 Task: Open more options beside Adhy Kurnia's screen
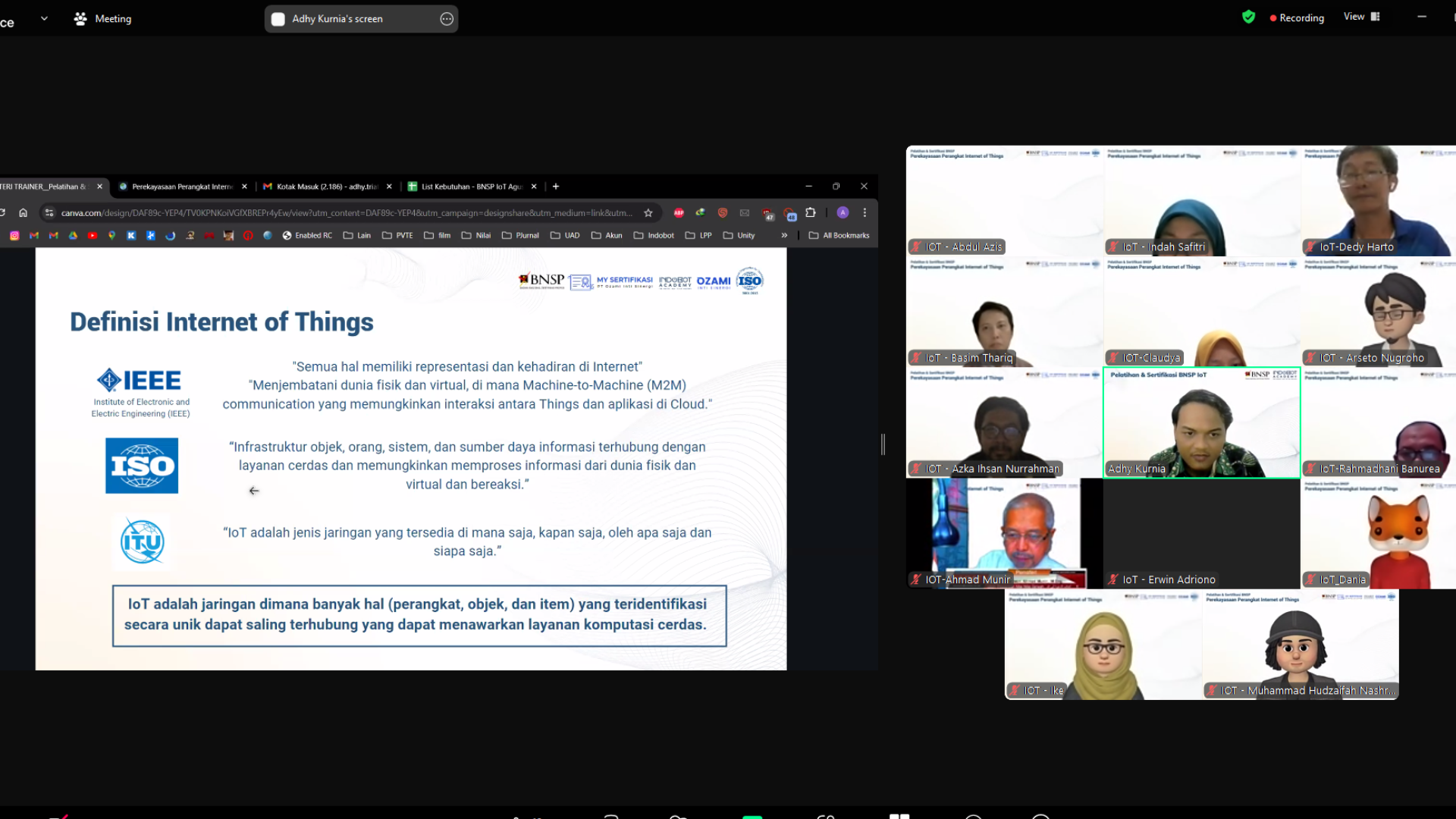coord(447,19)
